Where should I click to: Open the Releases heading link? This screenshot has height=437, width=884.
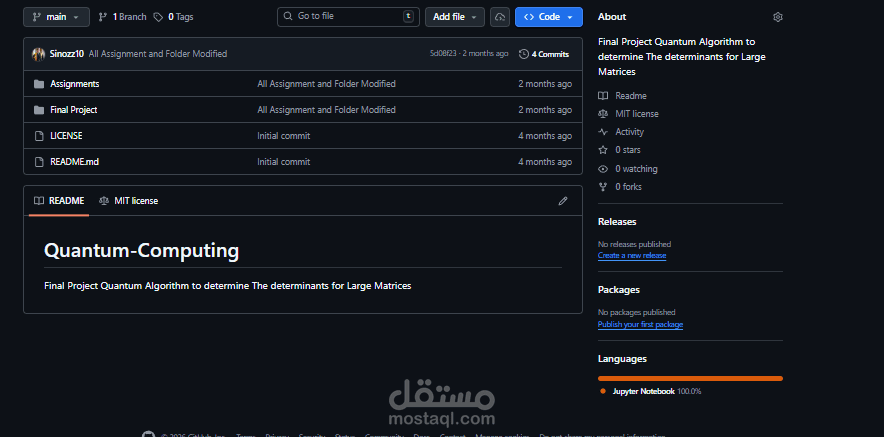click(x=617, y=222)
